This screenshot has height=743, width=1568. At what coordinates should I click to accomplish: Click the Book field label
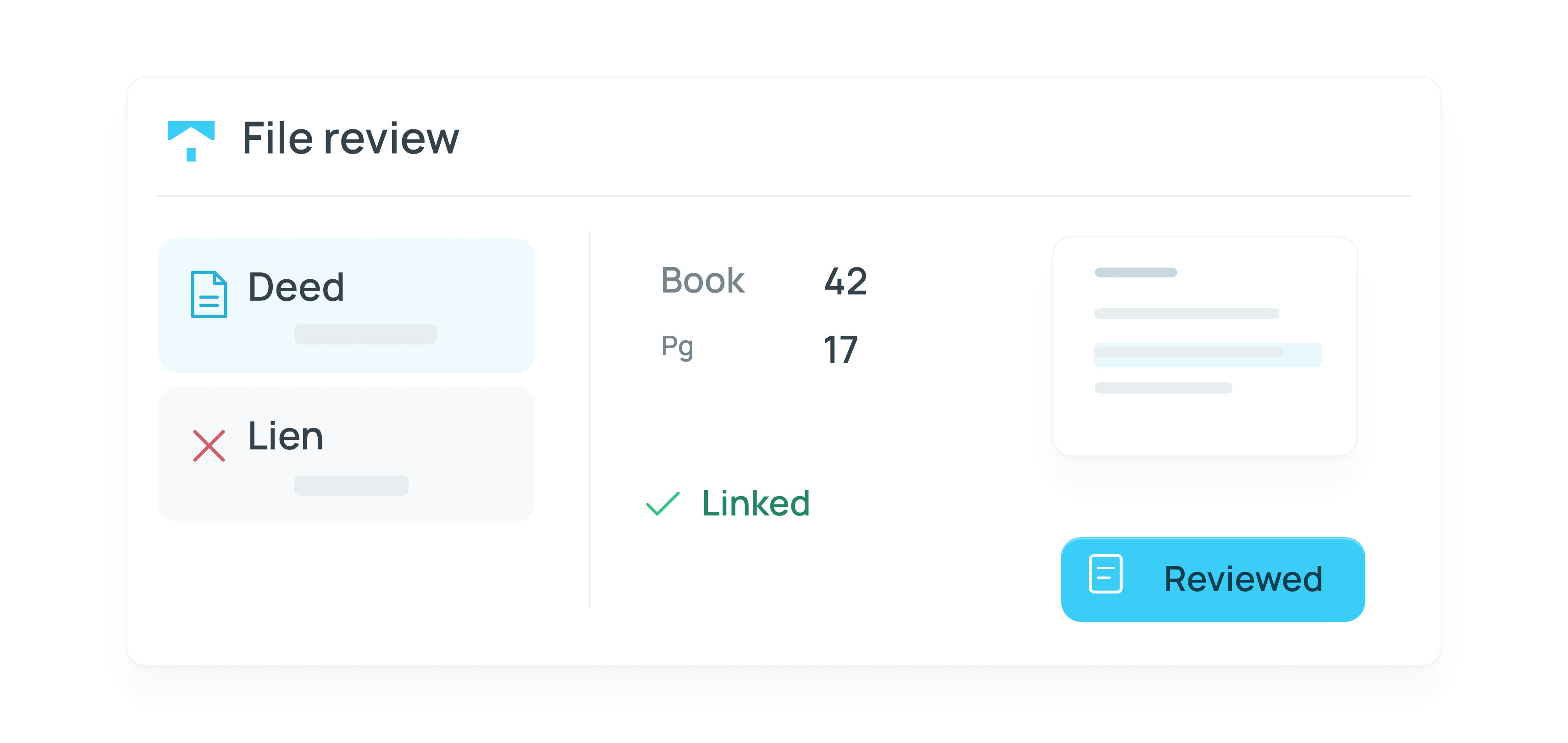pyautogui.click(x=702, y=281)
